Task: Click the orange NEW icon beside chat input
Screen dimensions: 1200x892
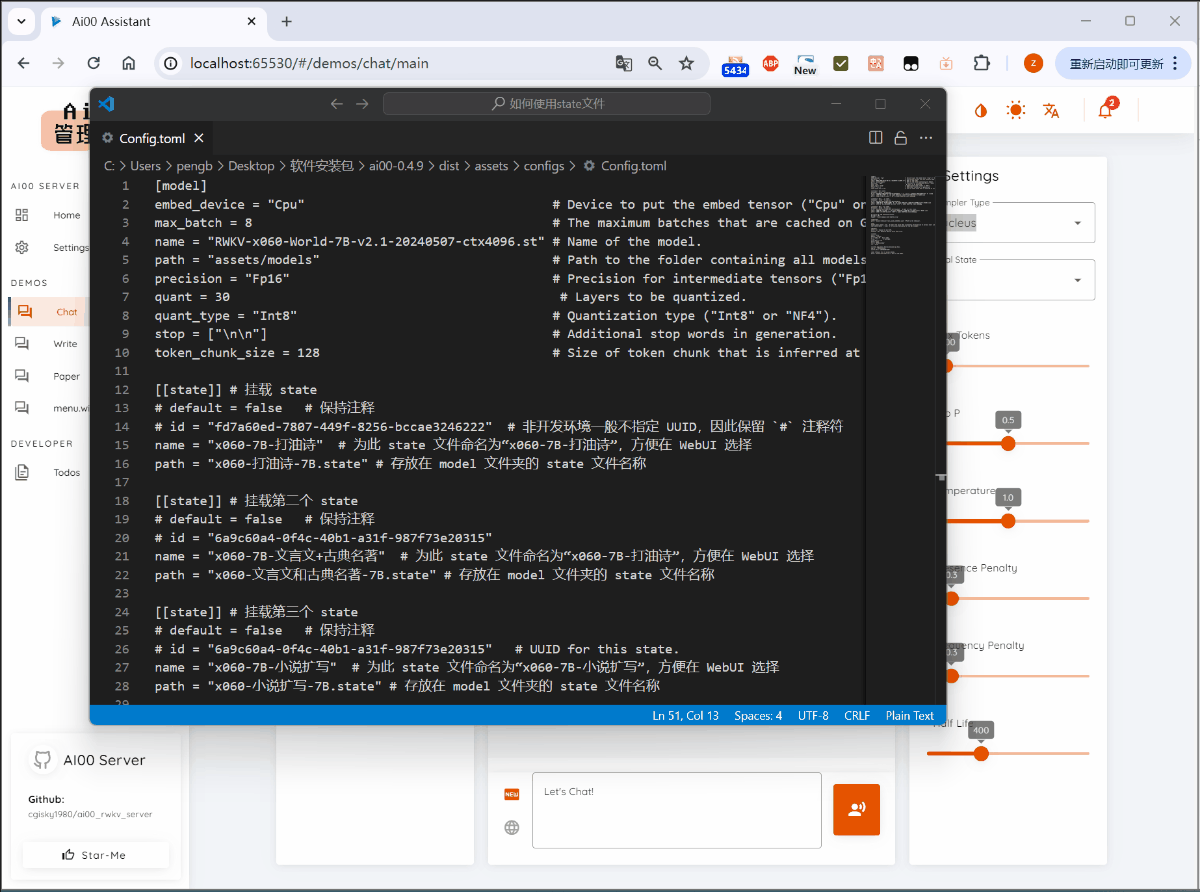Action: [512, 793]
